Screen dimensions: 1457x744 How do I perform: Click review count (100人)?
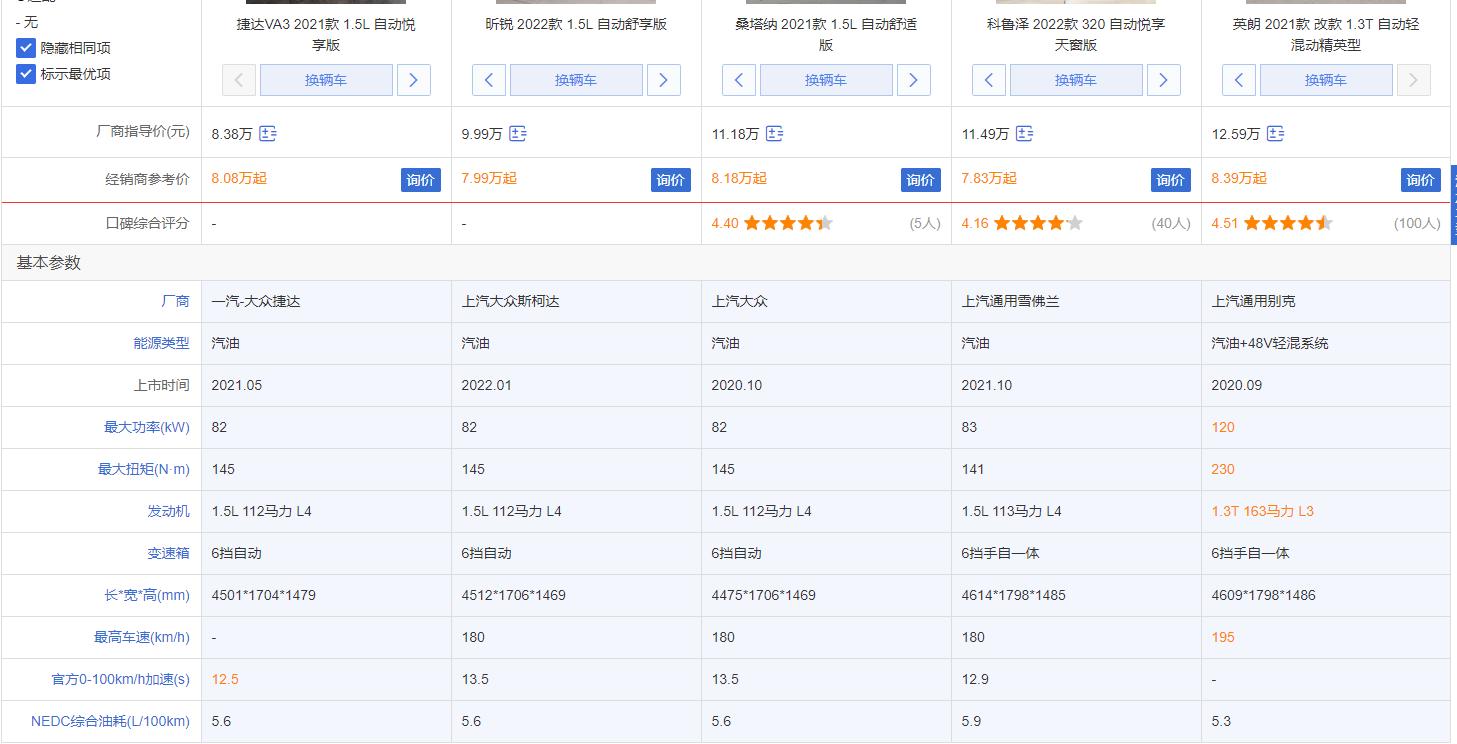tap(1417, 224)
